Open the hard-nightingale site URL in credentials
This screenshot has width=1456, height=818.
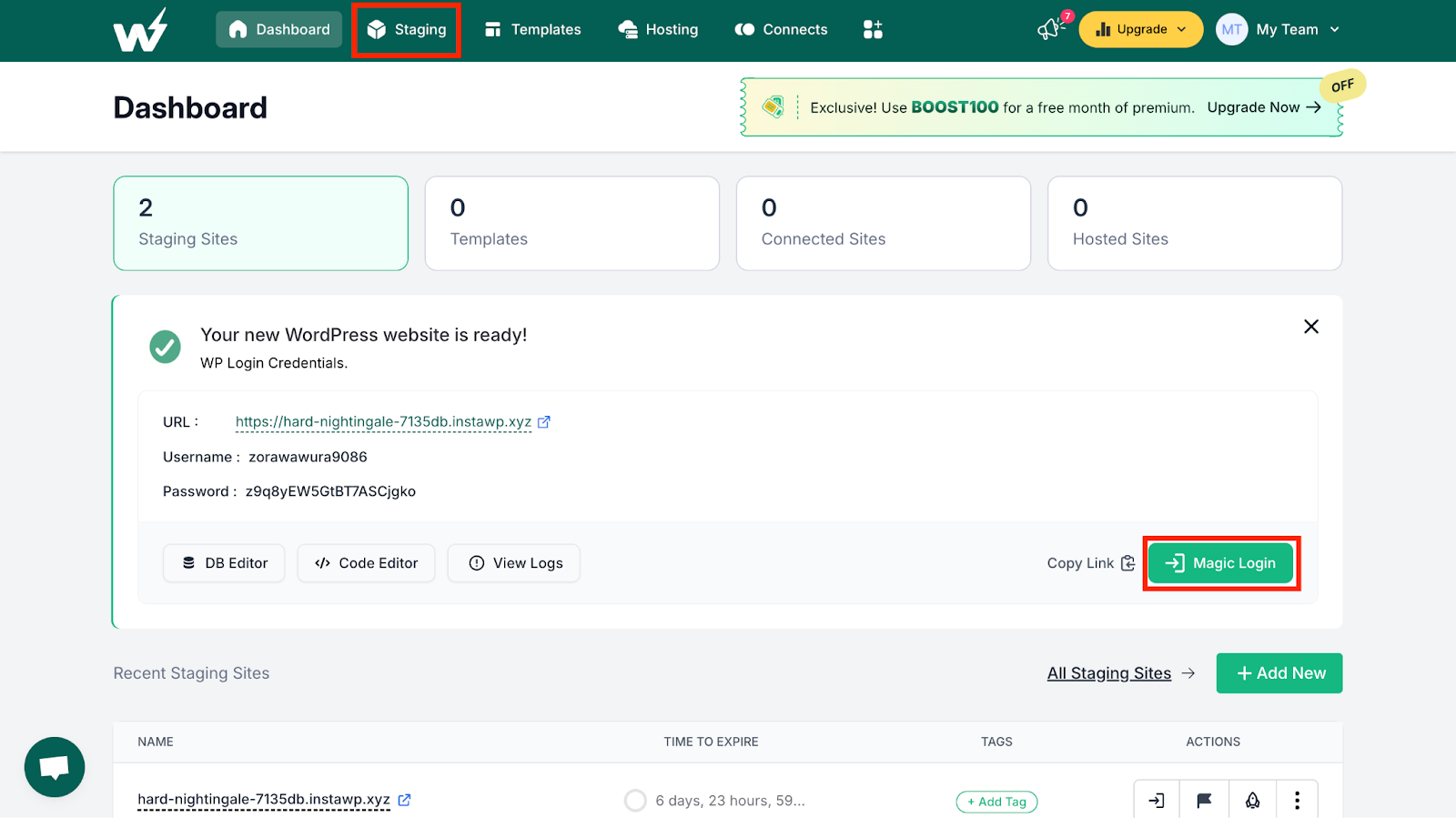point(383,422)
